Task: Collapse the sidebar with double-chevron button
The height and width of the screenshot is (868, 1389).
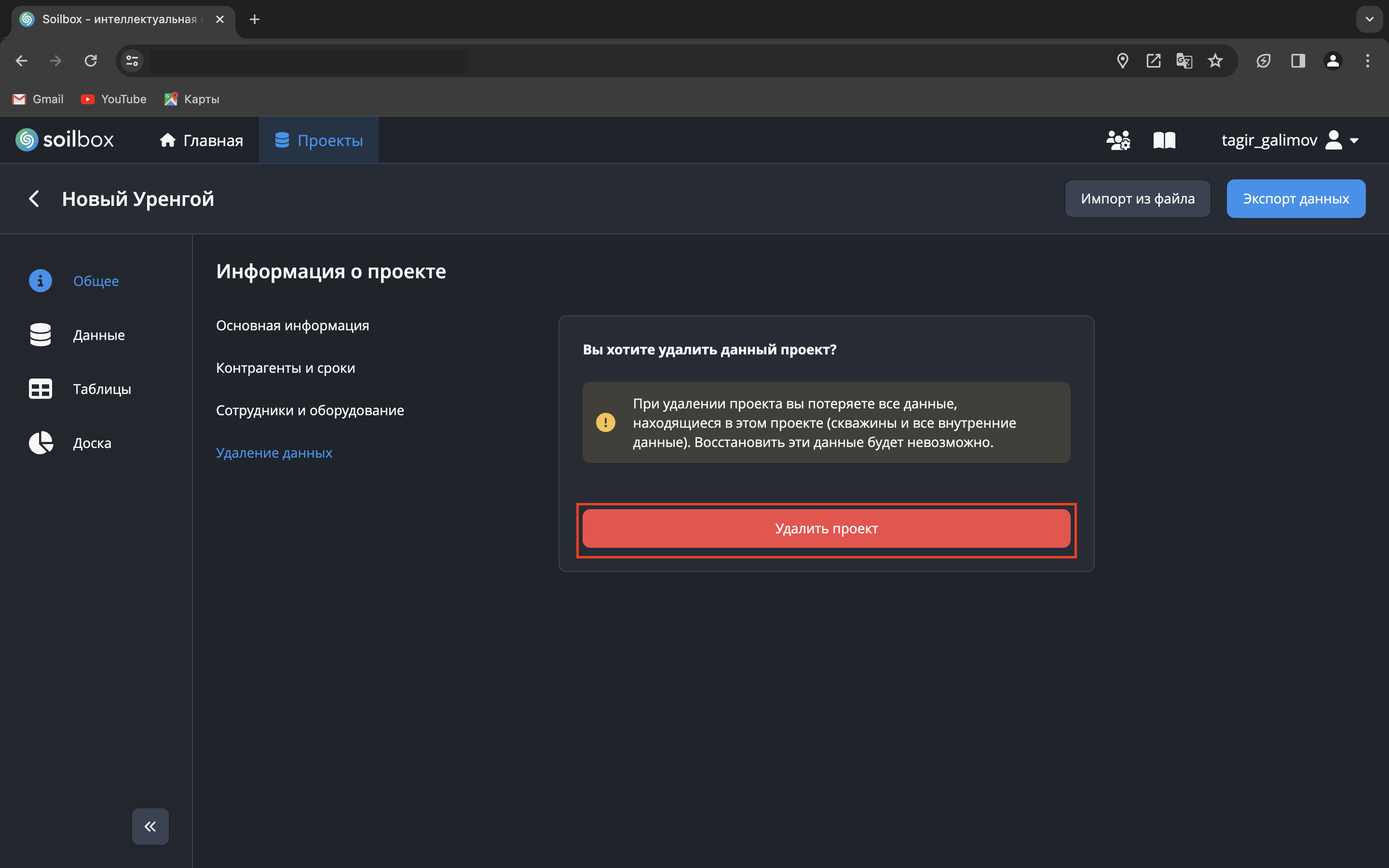Action: (150, 826)
